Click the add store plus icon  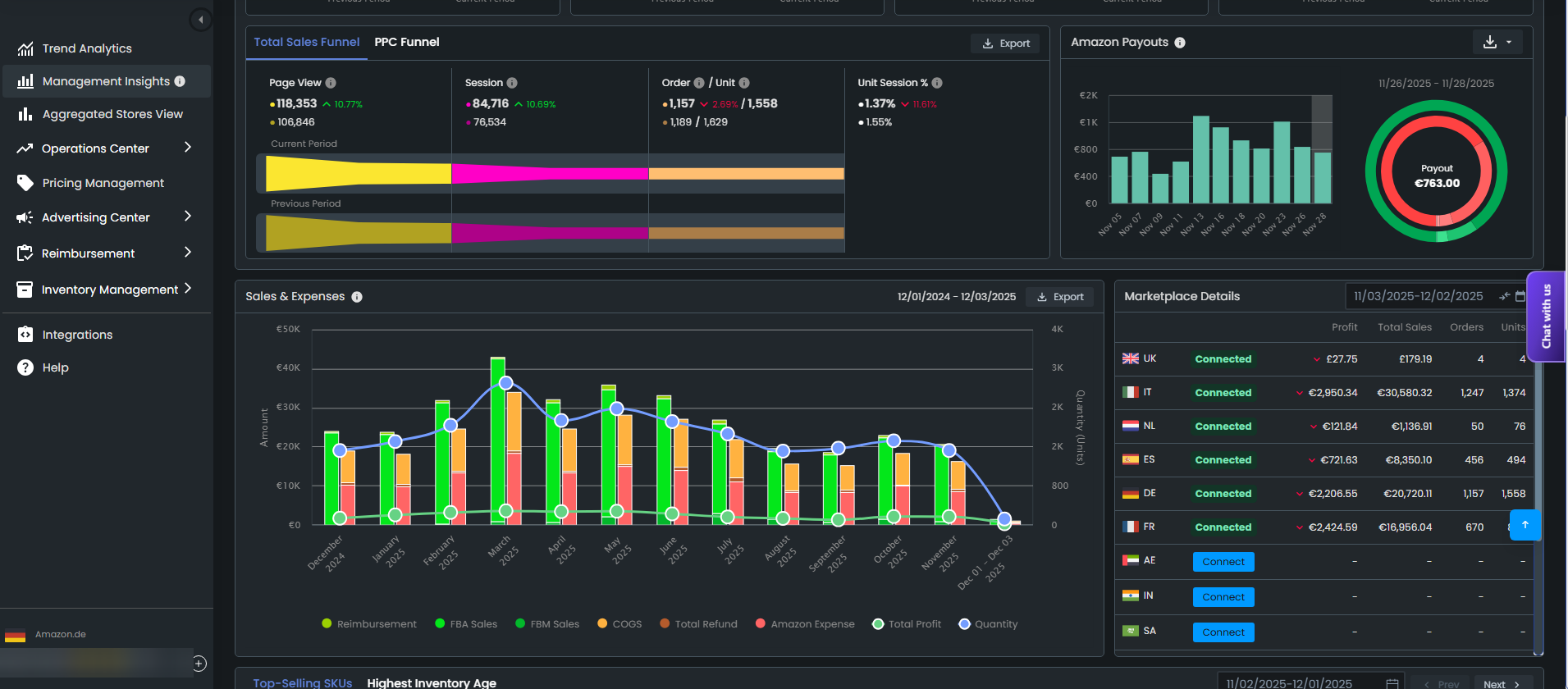(x=199, y=664)
